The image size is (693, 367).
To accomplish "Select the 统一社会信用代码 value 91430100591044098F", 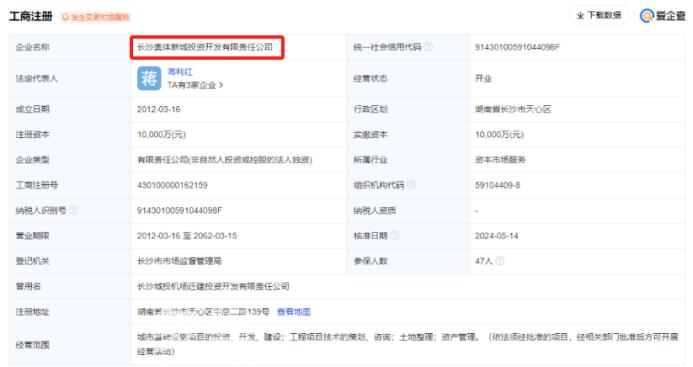I will click(517, 47).
